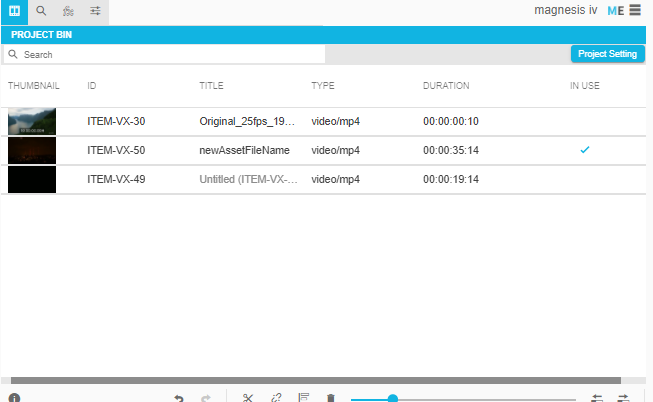Click the video/mp4 type of ITEM-VX-50
The height and width of the screenshot is (402, 653).
click(336, 150)
